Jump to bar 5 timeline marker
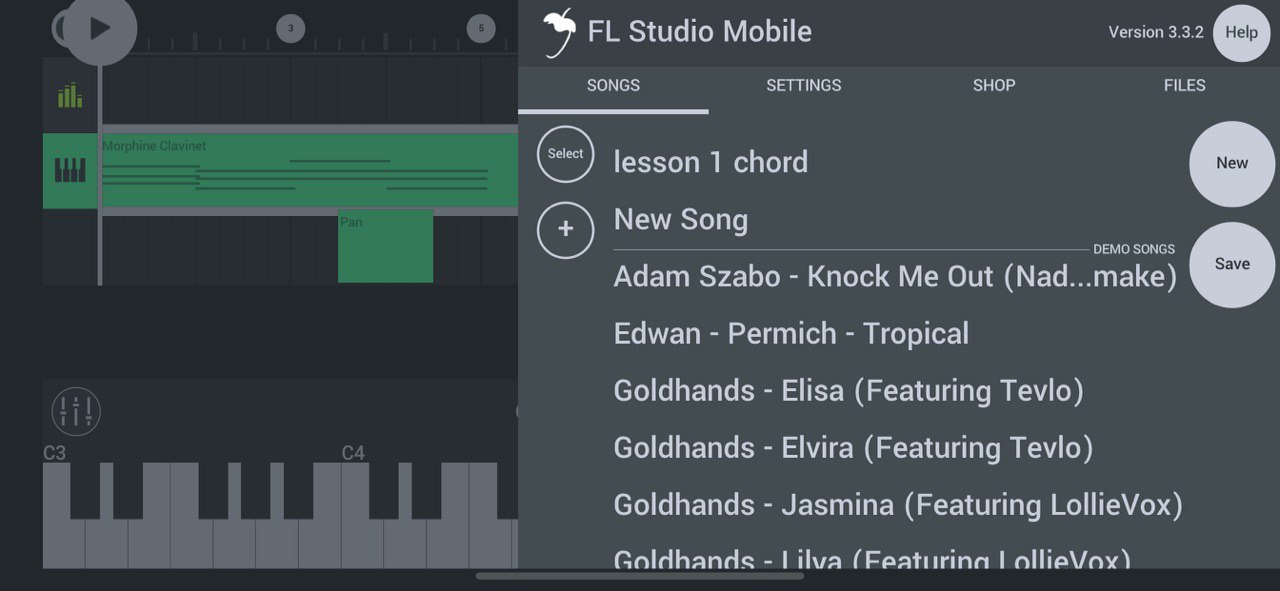The height and width of the screenshot is (591, 1280). pos(481,28)
